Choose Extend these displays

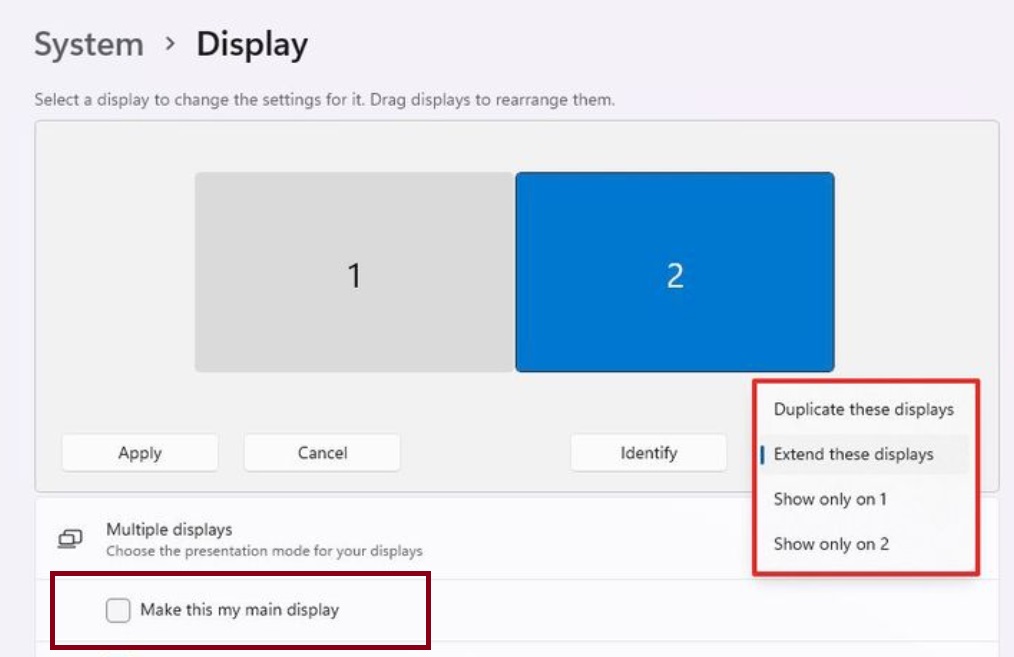(864, 454)
